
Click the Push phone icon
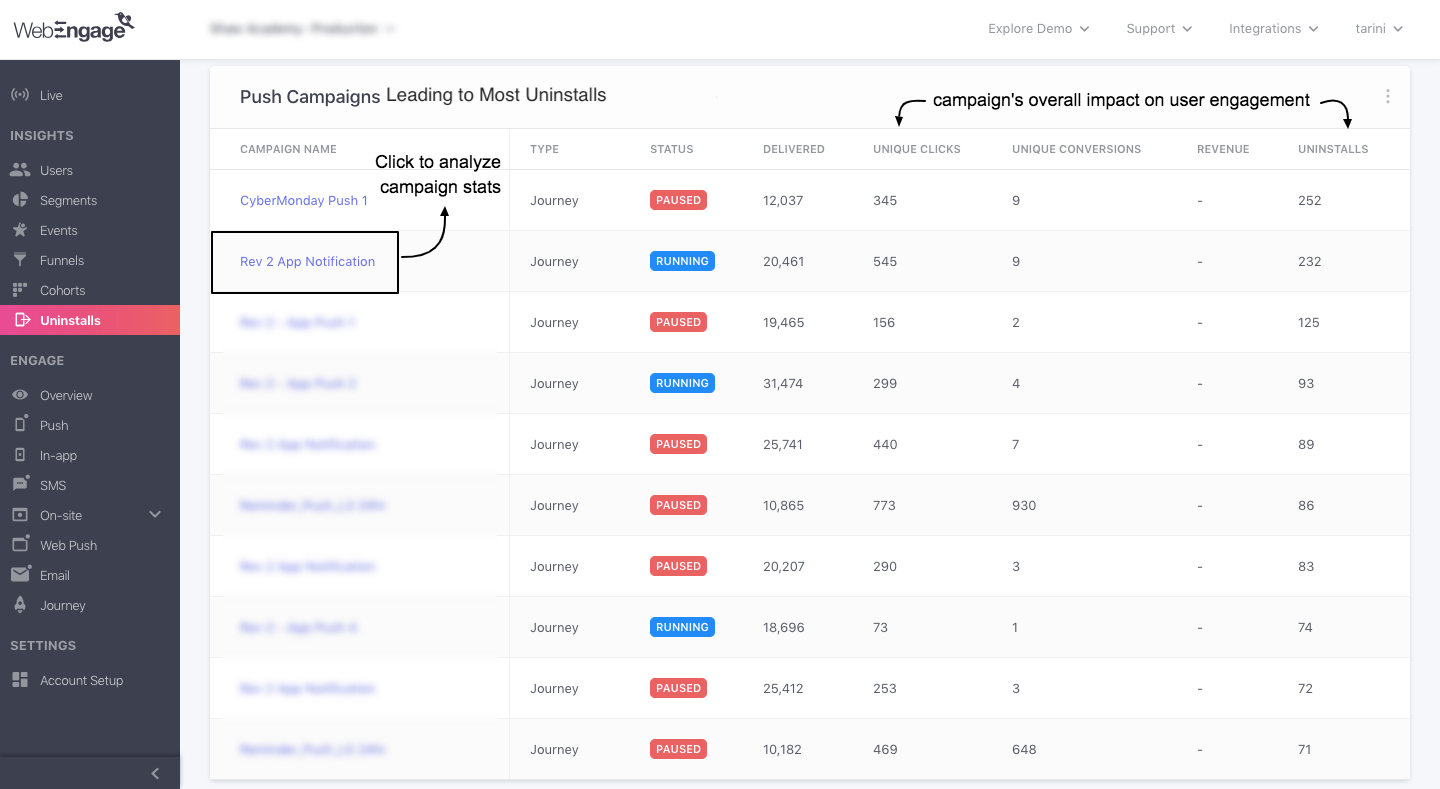point(20,425)
